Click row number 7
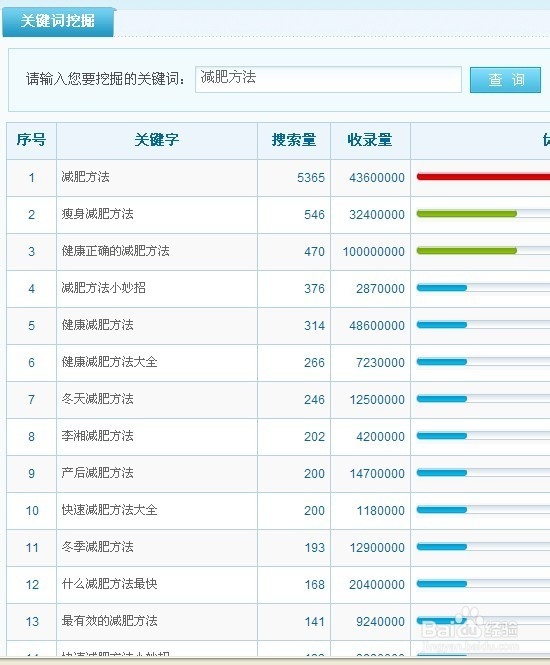 [31, 400]
